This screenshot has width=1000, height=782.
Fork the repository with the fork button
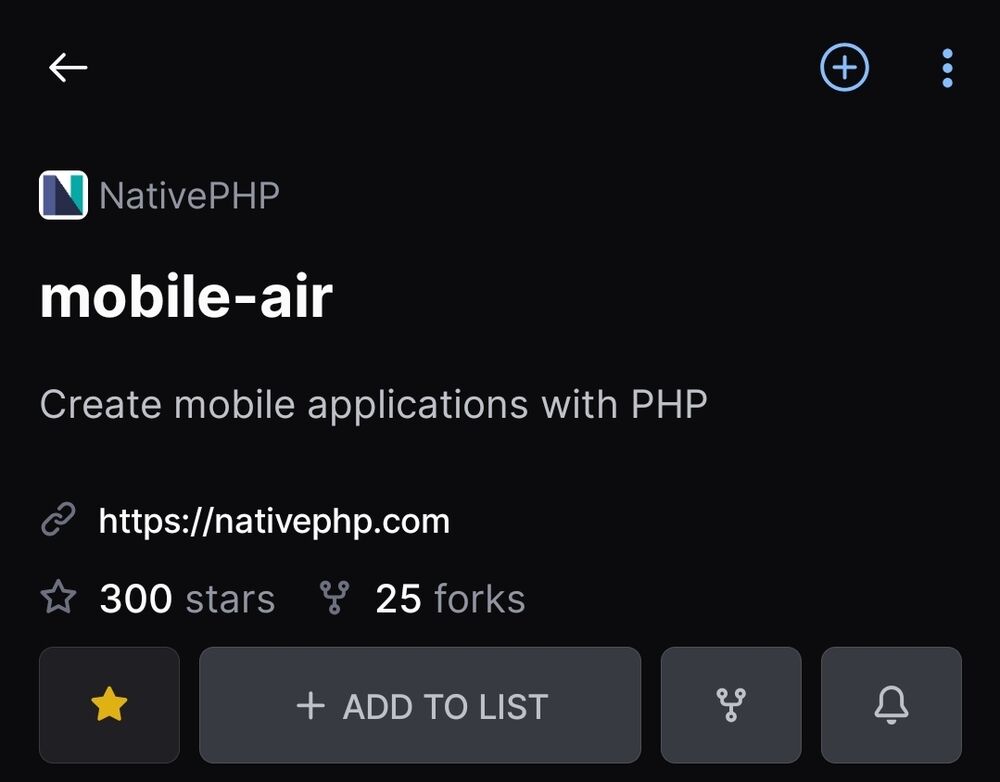tap(731, 705)
